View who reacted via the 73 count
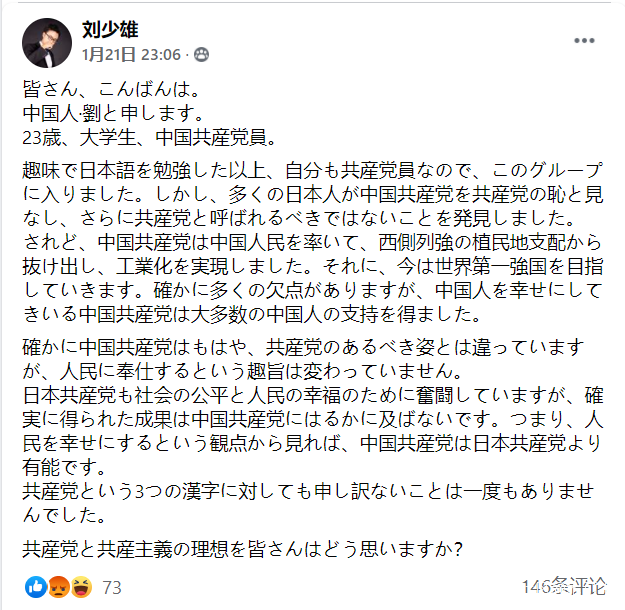This screenshot has width=625, height=610. pos(112,587)
